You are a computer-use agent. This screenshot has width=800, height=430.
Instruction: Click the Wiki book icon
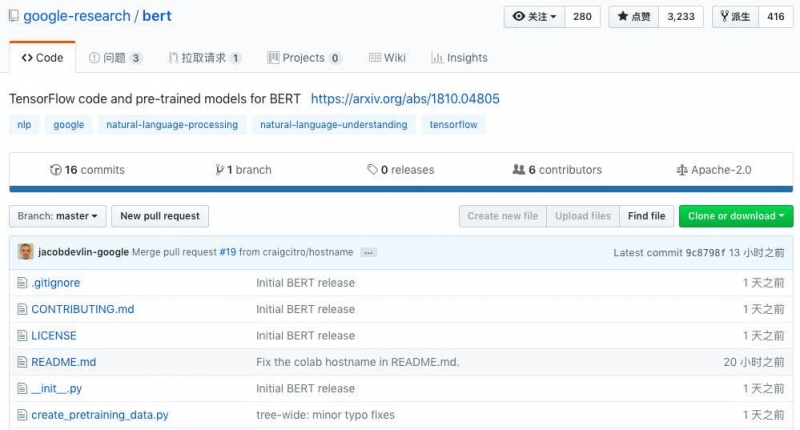pos(374,58)
